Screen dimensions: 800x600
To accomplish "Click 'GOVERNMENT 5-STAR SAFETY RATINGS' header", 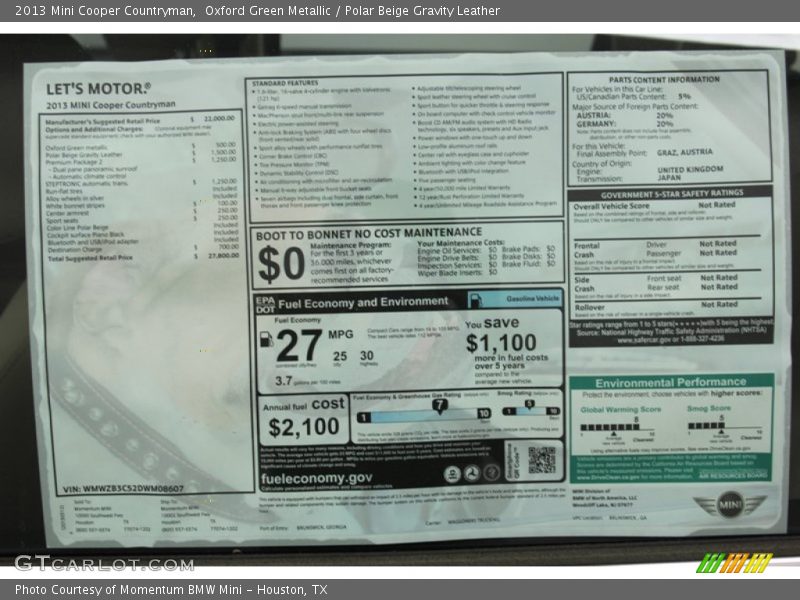I will (672, 194).
